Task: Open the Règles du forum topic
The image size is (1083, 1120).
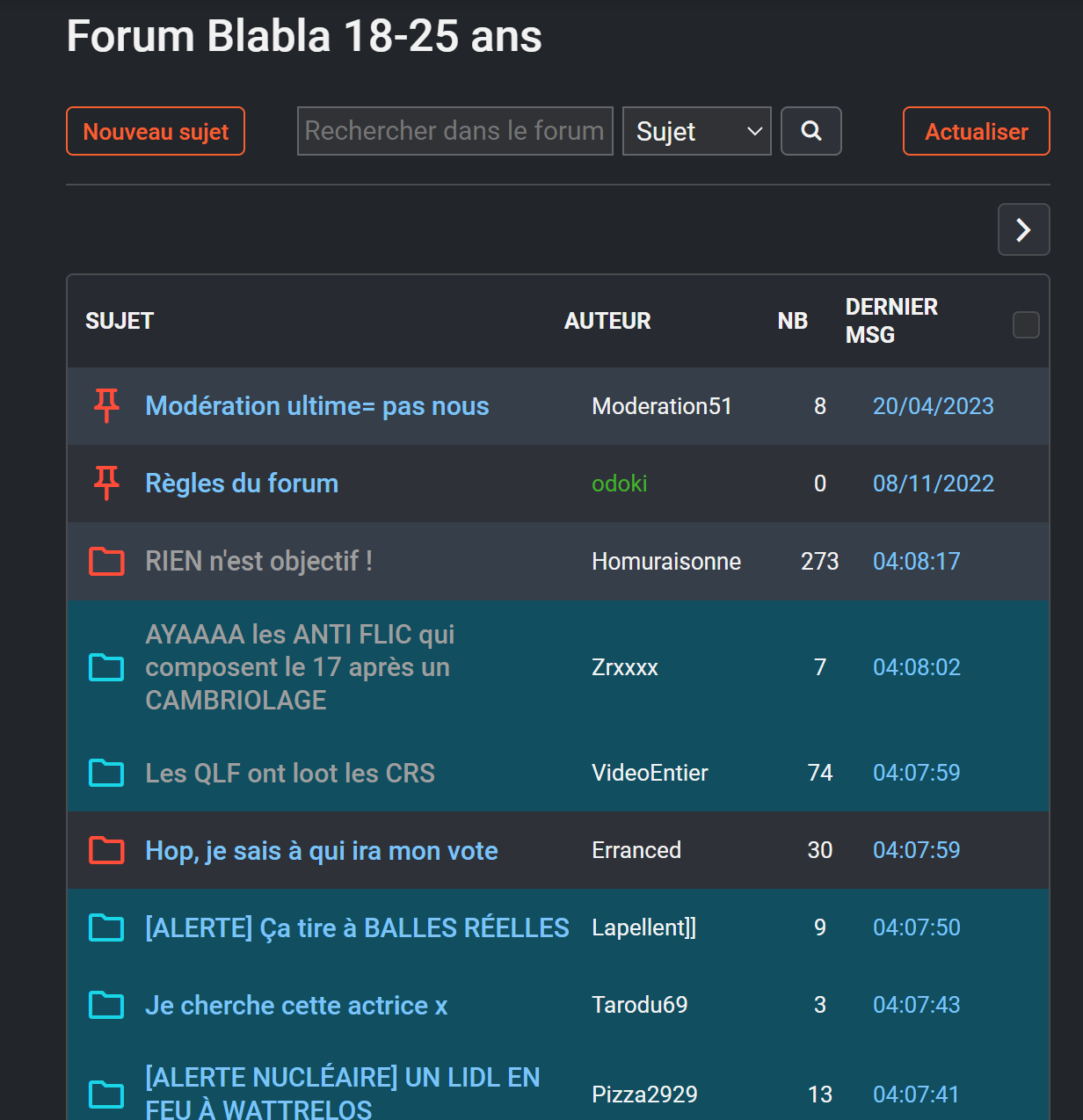Action: (242, 484)
